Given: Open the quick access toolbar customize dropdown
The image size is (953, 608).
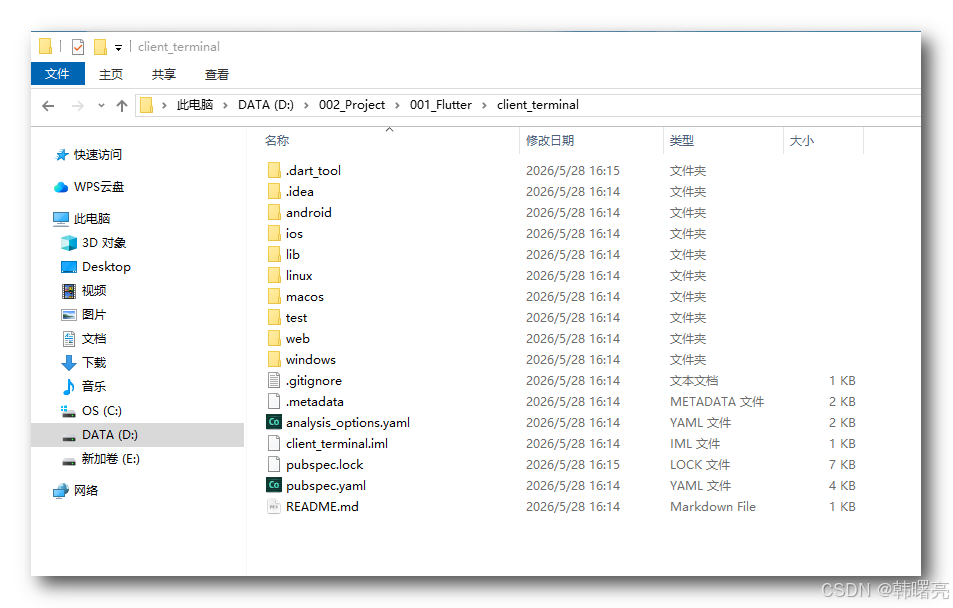Looking at the screenshot, I should (119, 47).
